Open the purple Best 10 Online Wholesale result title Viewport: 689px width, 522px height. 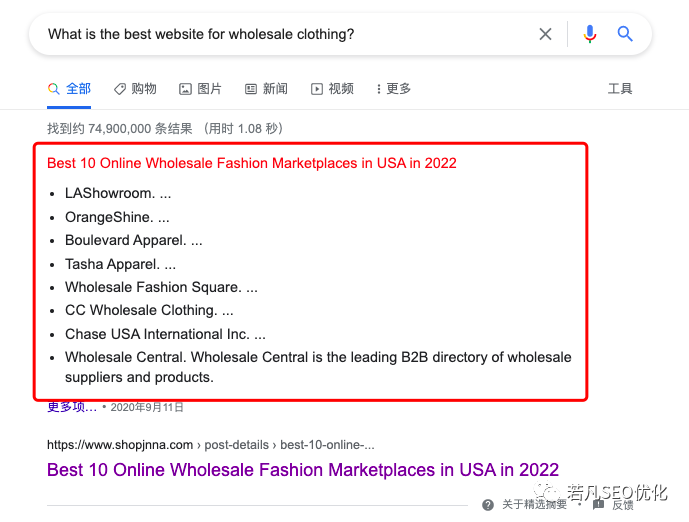point(303,470)
